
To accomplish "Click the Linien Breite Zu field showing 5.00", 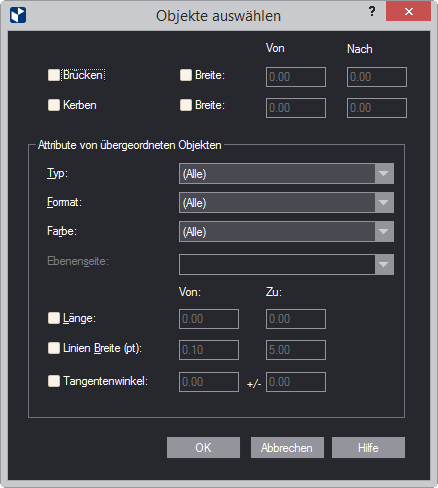I will (x=296, y=350).
